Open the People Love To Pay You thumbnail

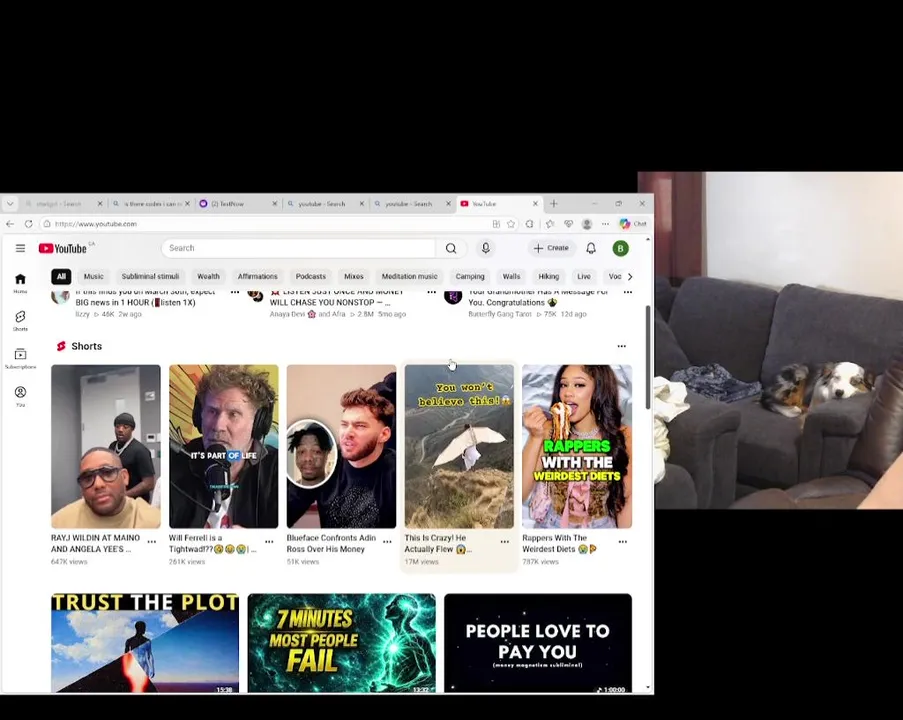(538, 643)
